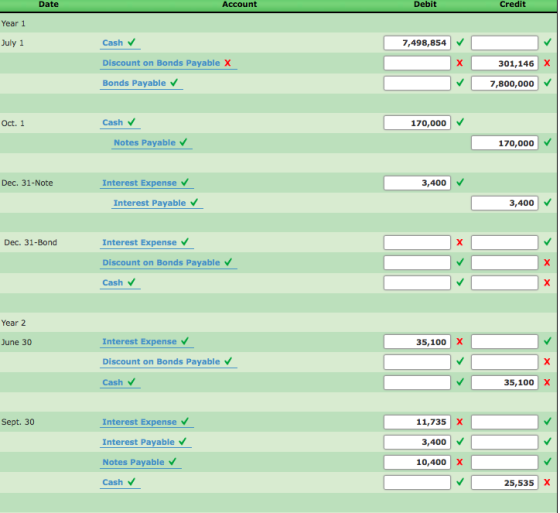Click the debit field containing 10,400
The height and width of the screenshot is (513, 560).
pyautogui.click(x=417, y=462)
